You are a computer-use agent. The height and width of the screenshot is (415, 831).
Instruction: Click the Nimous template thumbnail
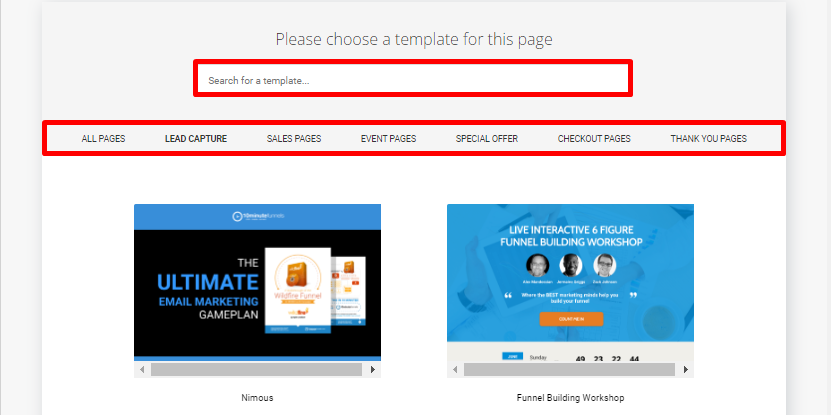(x=258, y=282)
